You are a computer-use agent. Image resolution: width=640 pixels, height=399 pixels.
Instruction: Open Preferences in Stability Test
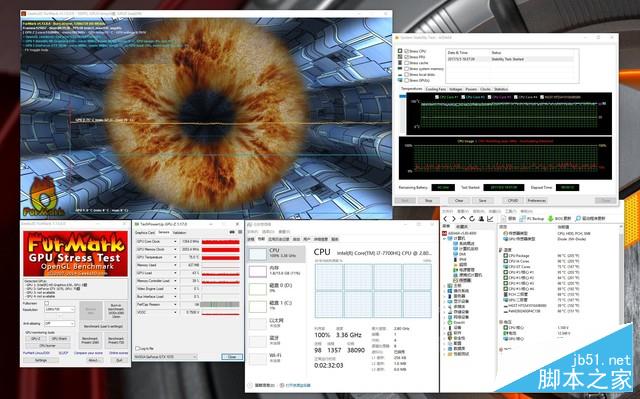pyautogui.click(x=536, y=201)
